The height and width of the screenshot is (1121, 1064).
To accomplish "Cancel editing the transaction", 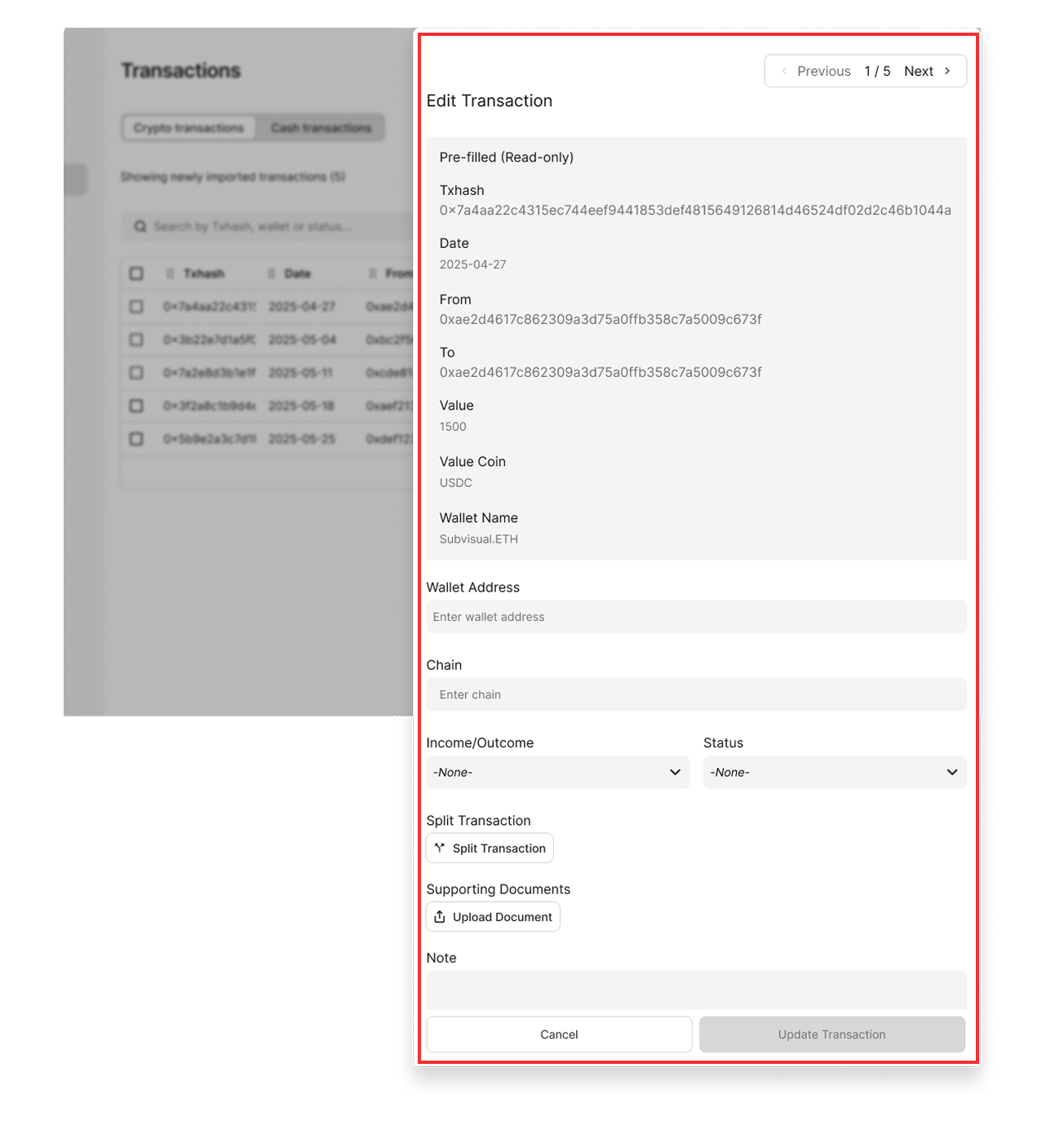I will 559,1034.
